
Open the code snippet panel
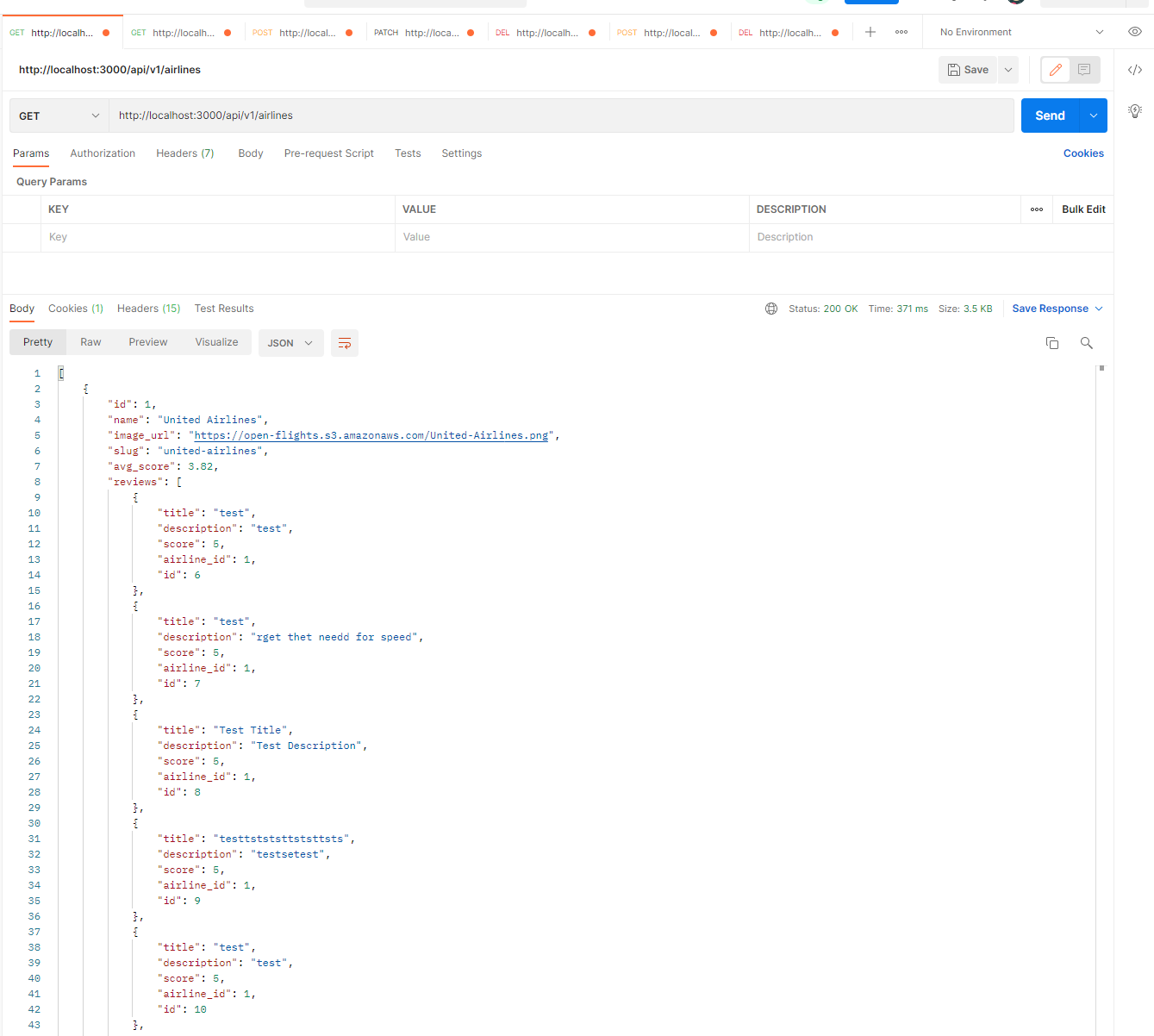pos(1134,69)
